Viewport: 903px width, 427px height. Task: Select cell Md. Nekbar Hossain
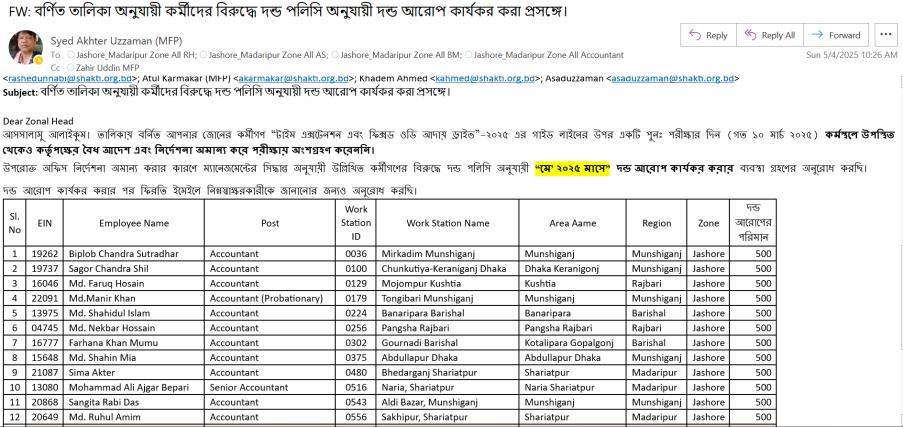134,328
